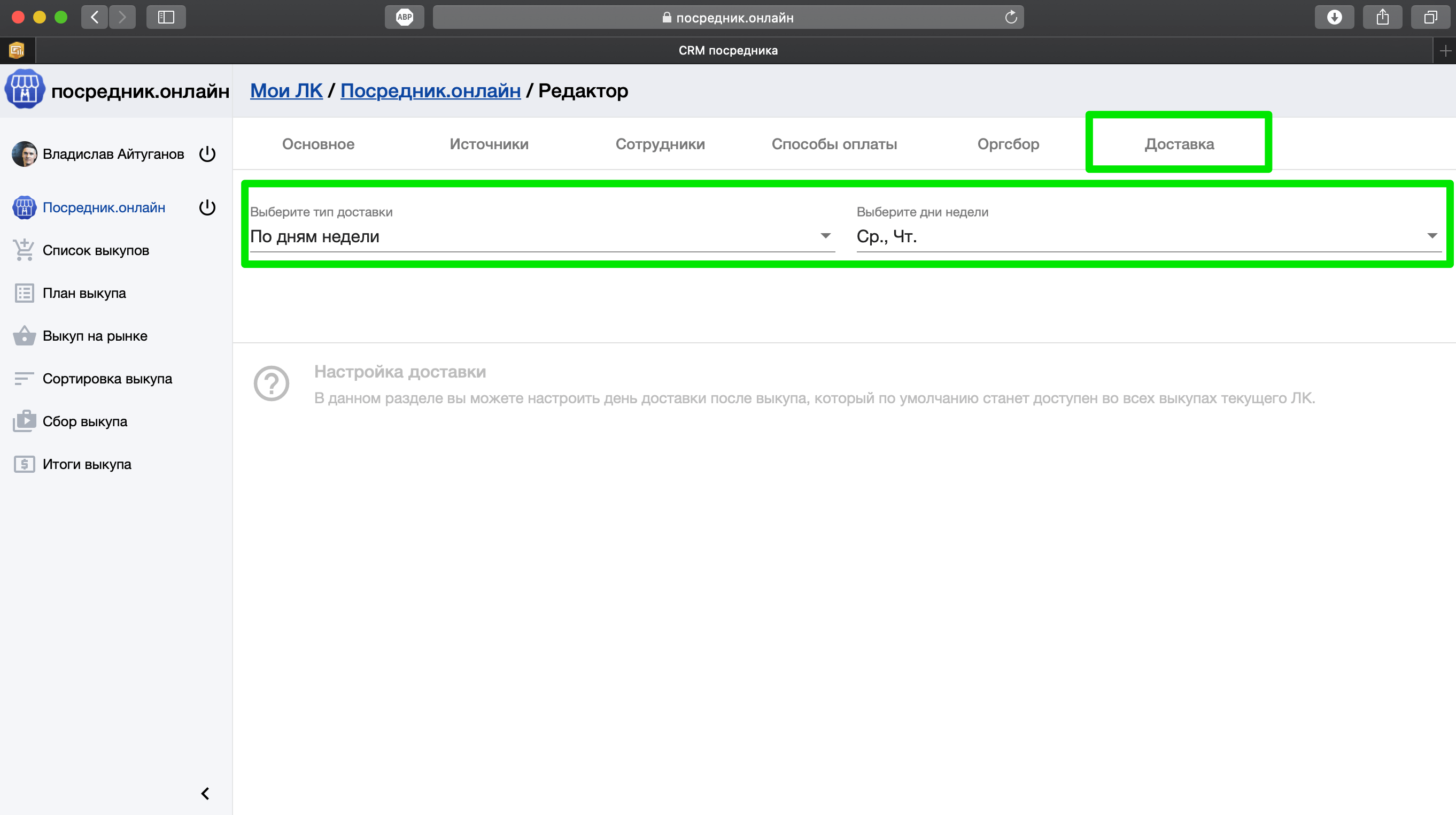The height and width of the screenshot is (815, 1456).
Task: Toggle Safari sidebar visibility button
Action: tap(166, 17)
